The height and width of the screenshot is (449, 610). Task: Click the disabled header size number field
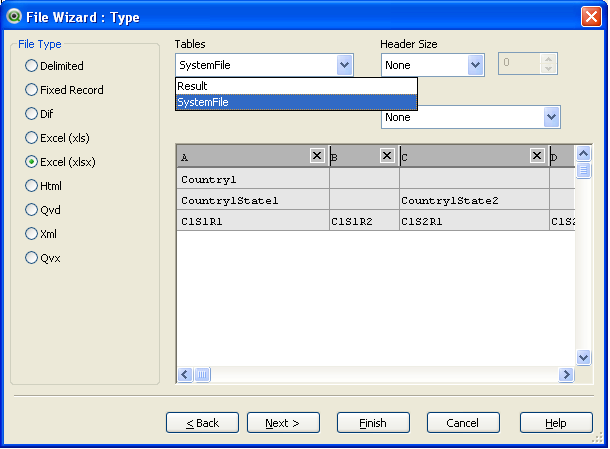tap(520, 63)
